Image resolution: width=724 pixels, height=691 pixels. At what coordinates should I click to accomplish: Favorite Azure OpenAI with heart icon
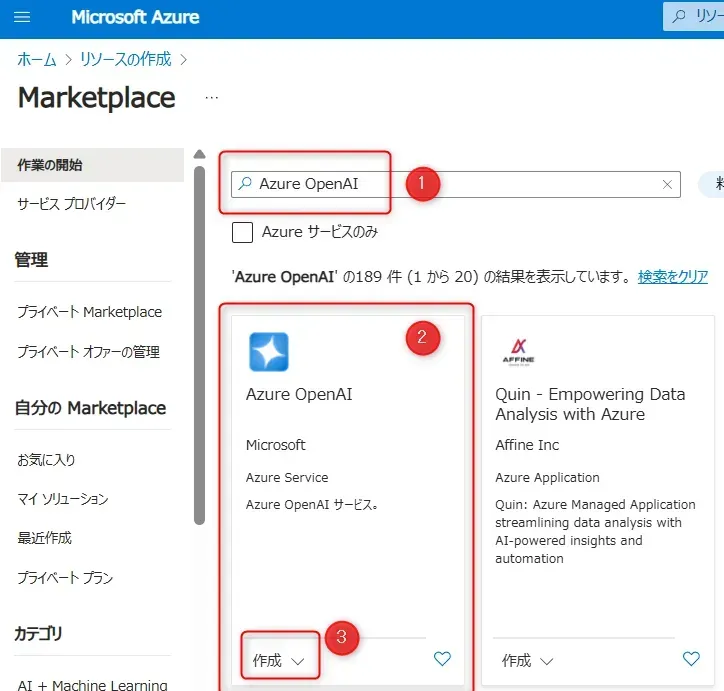442,658
